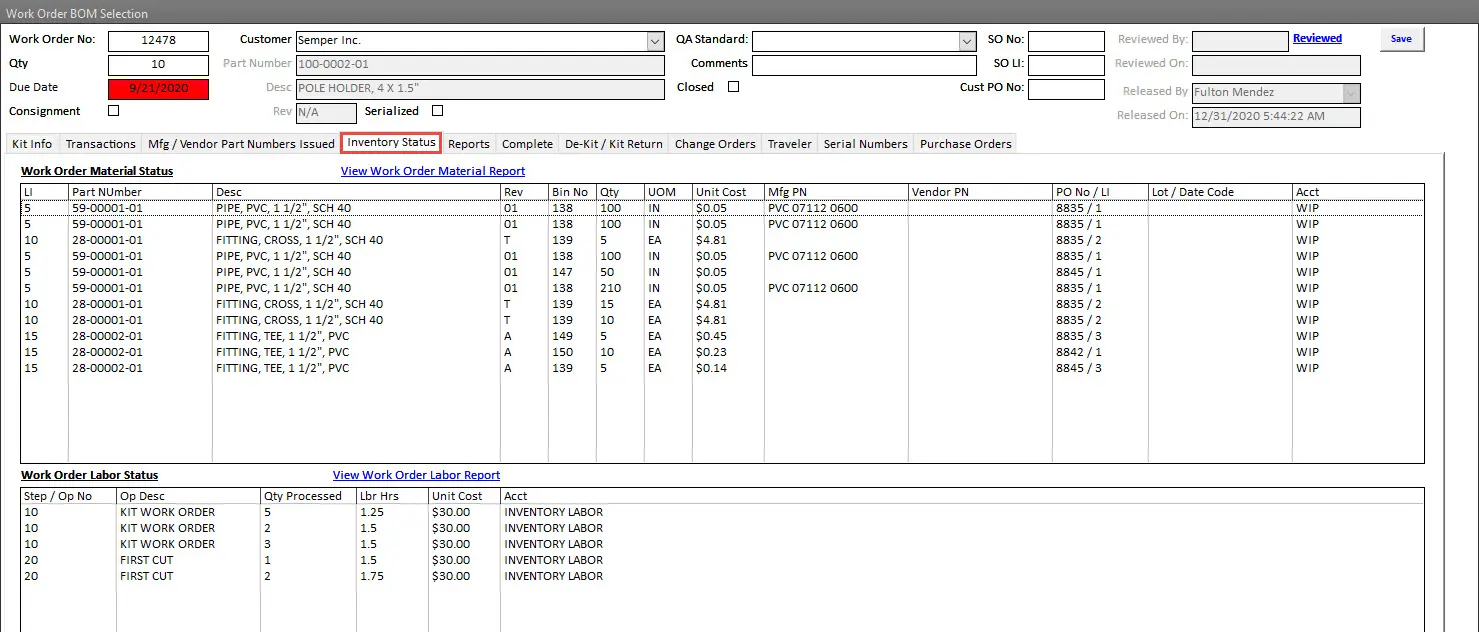Check the Closed checkbox

click(x=733, y=87)
